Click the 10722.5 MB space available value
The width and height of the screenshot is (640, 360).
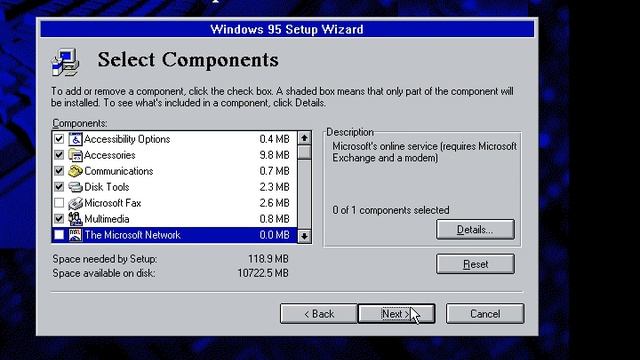263,273
